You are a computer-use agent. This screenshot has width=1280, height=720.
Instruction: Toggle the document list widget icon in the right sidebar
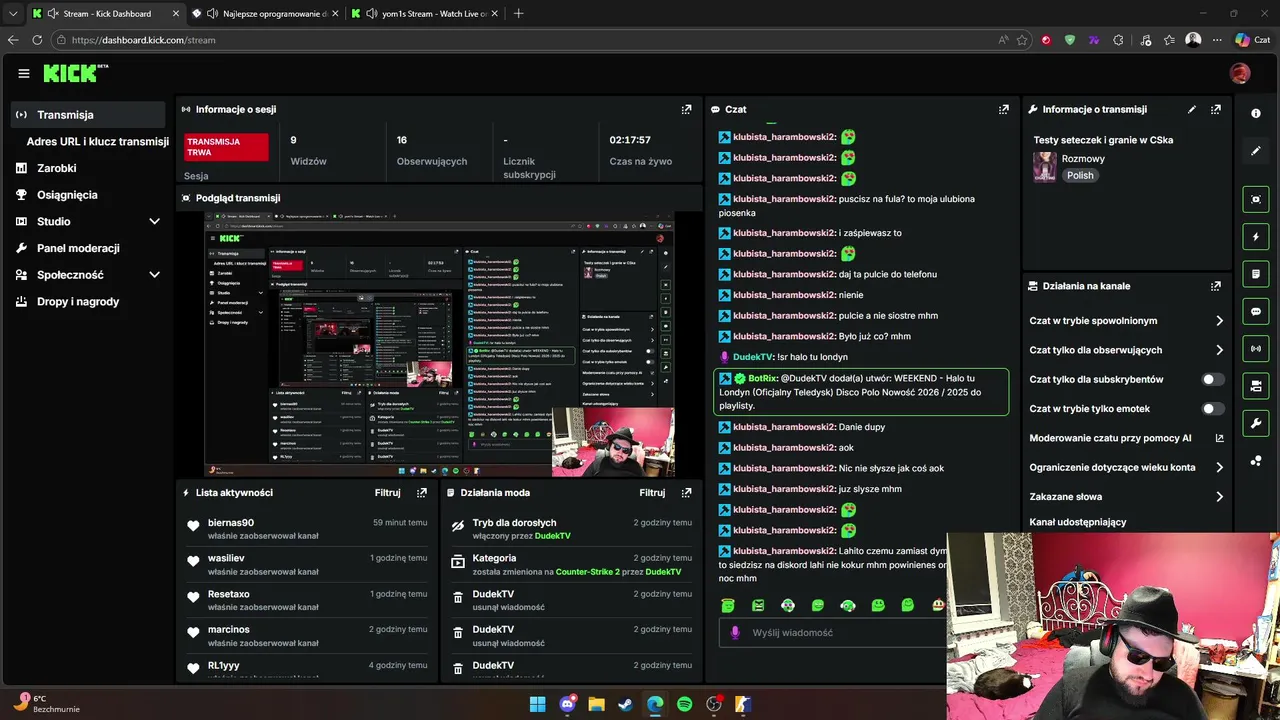(1256, 274)
